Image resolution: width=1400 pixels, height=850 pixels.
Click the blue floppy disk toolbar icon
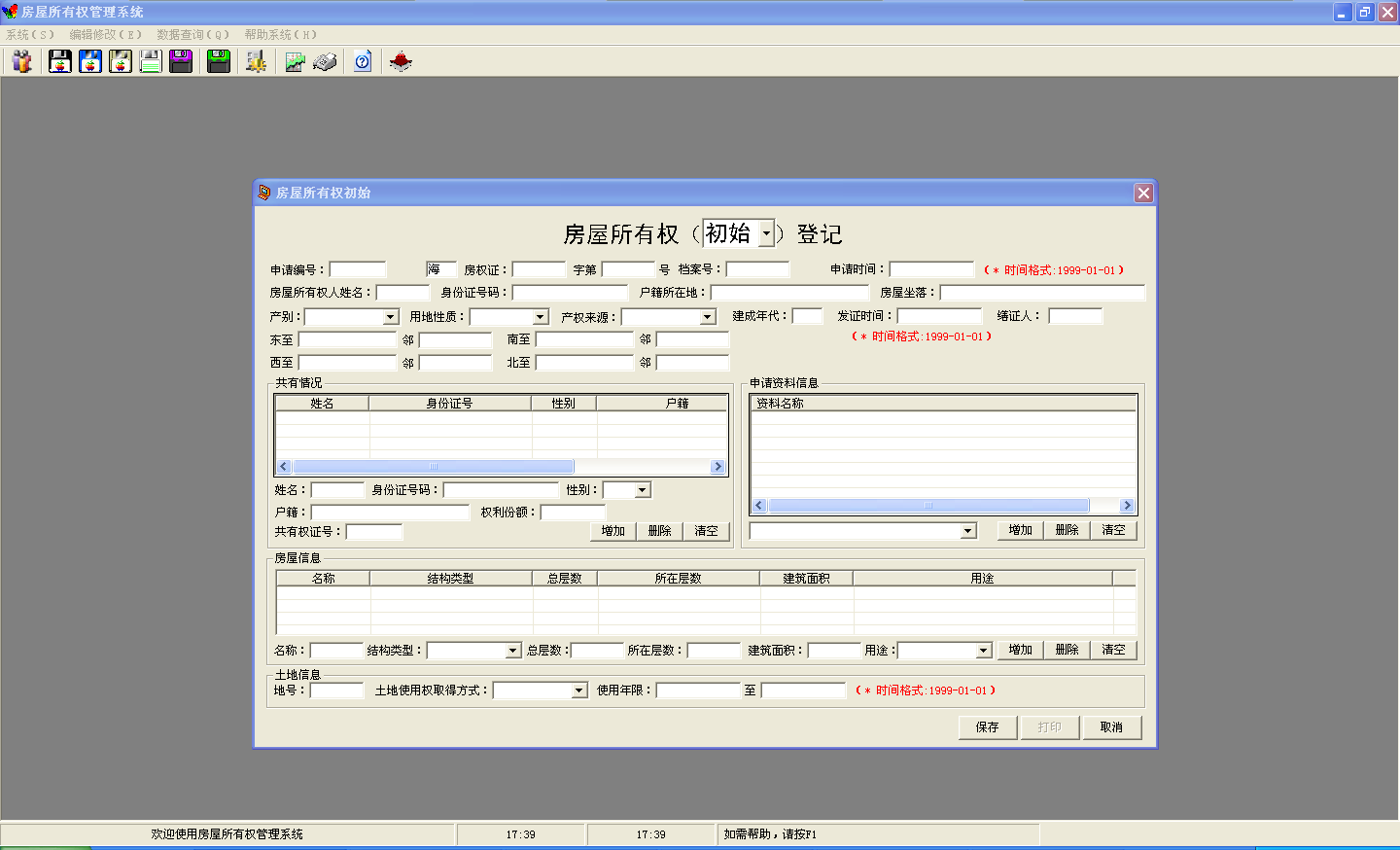pos(90,61)
